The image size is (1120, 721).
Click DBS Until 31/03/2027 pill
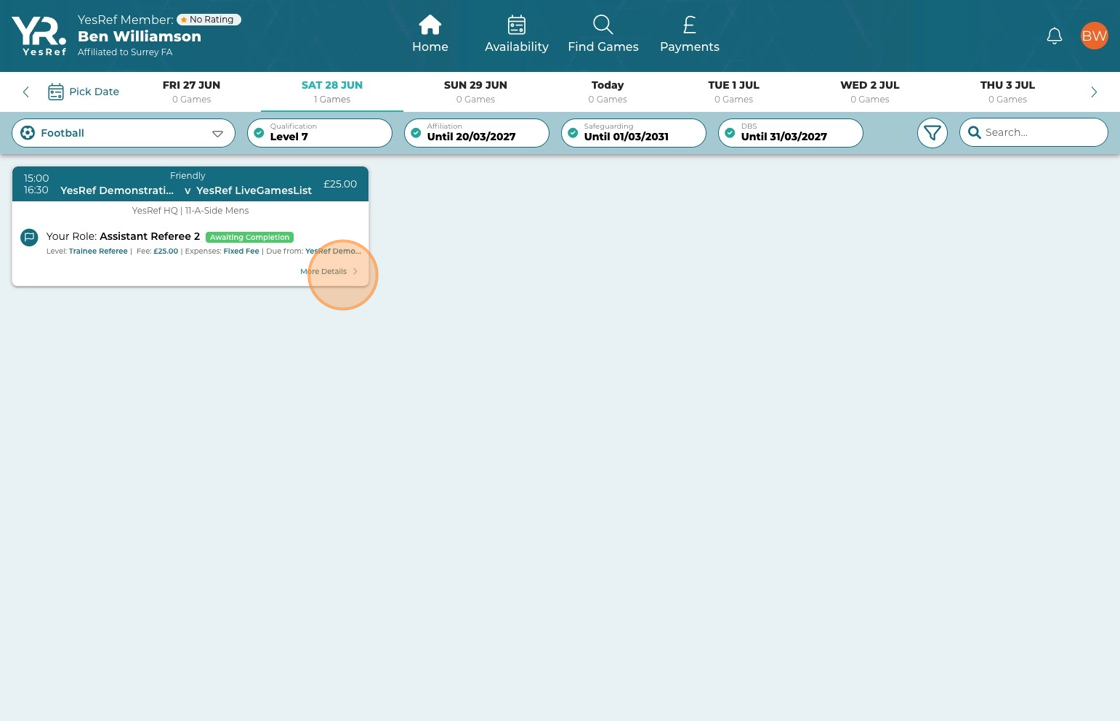point(791,133)
